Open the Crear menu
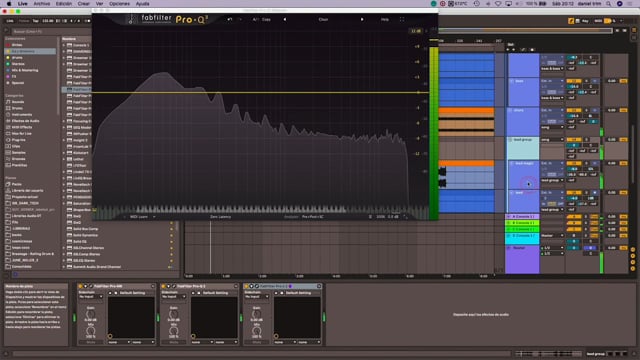This screenshot has width=640, height=360. pyautogui.click(x=84, y=4)
